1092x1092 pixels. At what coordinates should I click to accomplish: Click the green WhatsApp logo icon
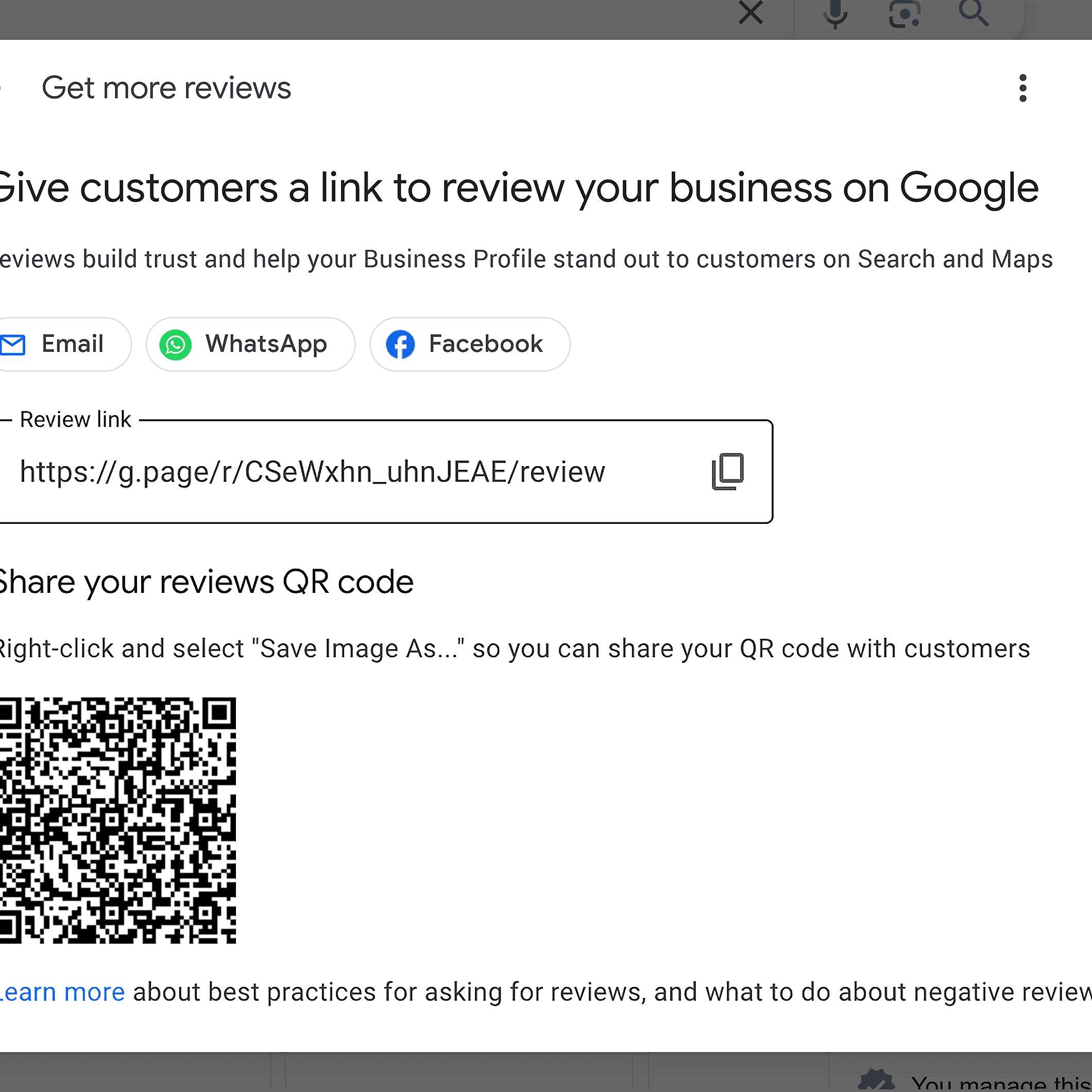click(x=175, y=344)
